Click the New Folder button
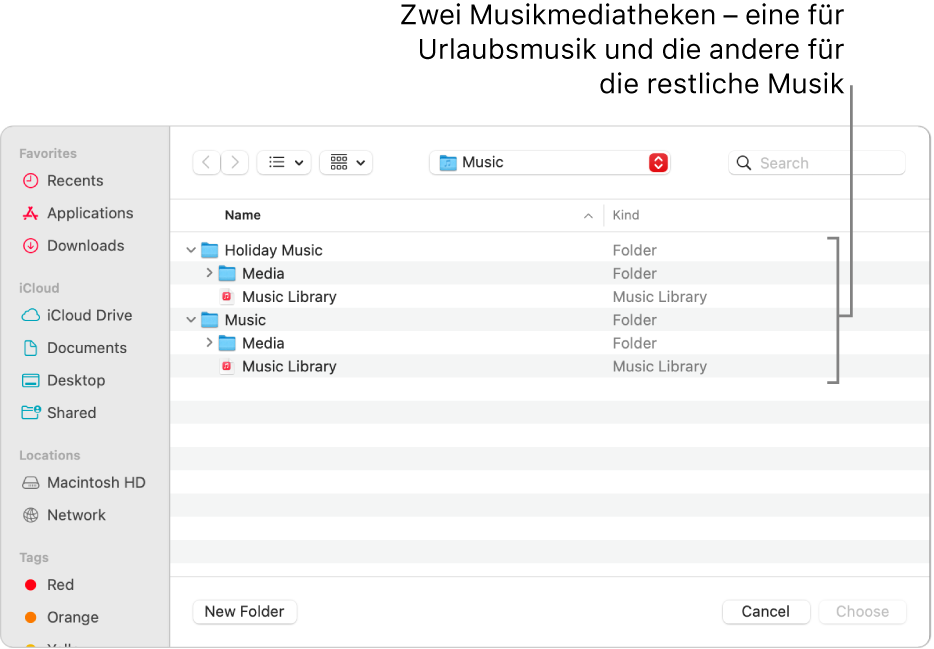 pyautogui.click(x=244, y=611)
